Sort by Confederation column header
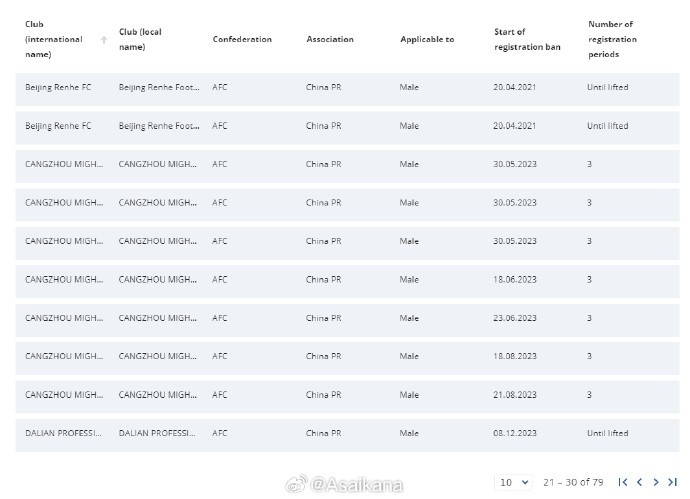 (242, 39)
